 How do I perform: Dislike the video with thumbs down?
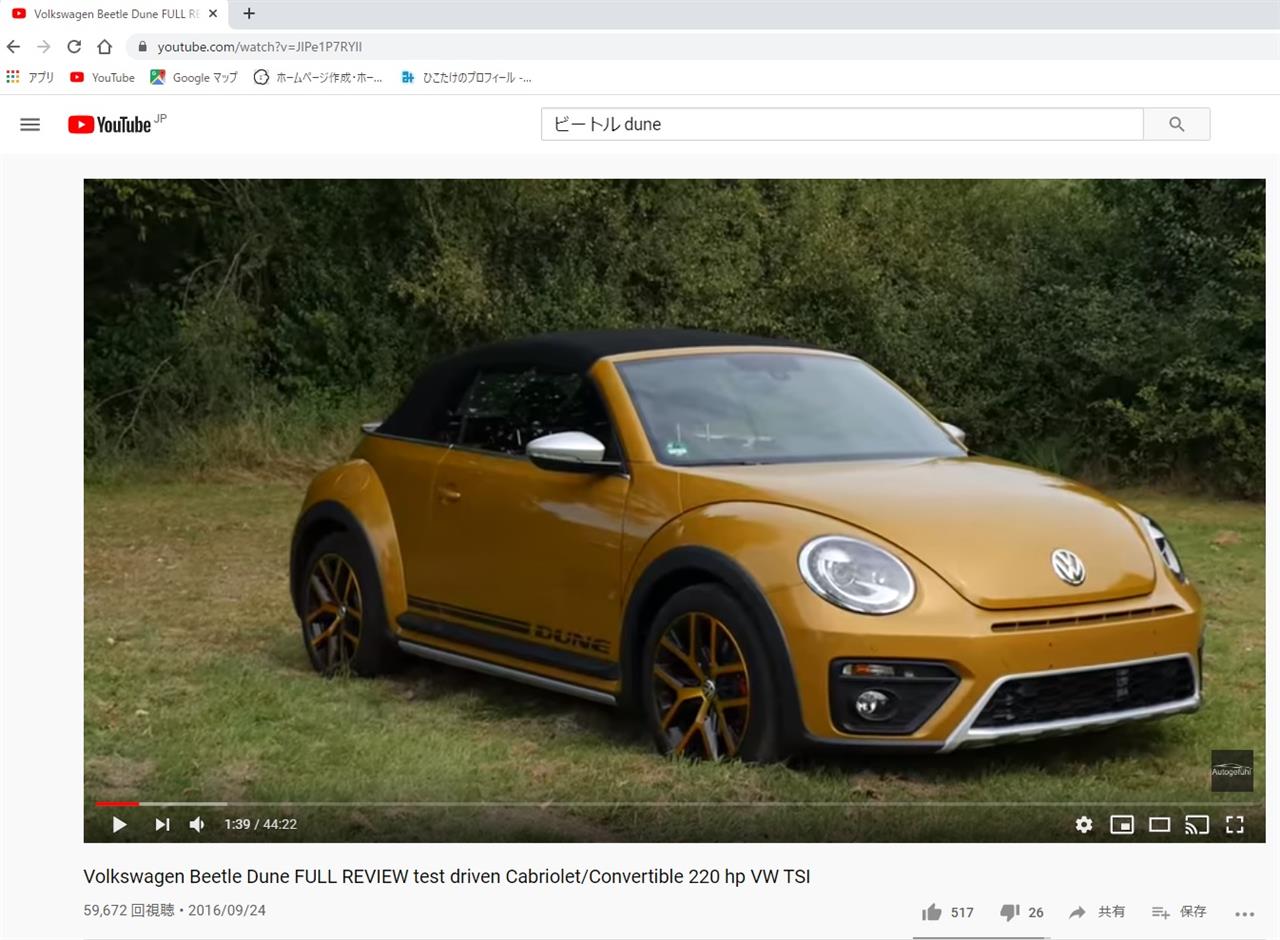(1022, 912)
